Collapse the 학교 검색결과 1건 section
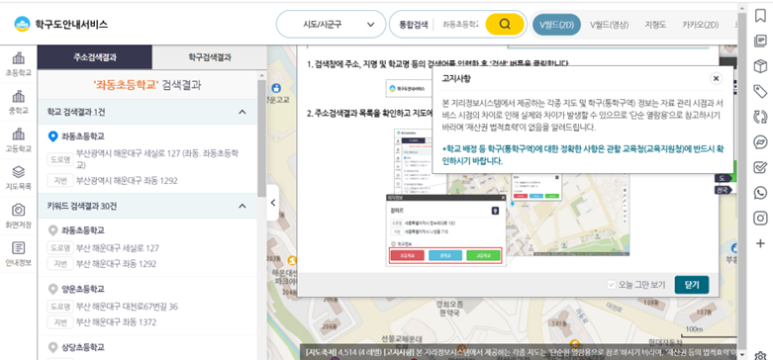 [x=242, y=112]
